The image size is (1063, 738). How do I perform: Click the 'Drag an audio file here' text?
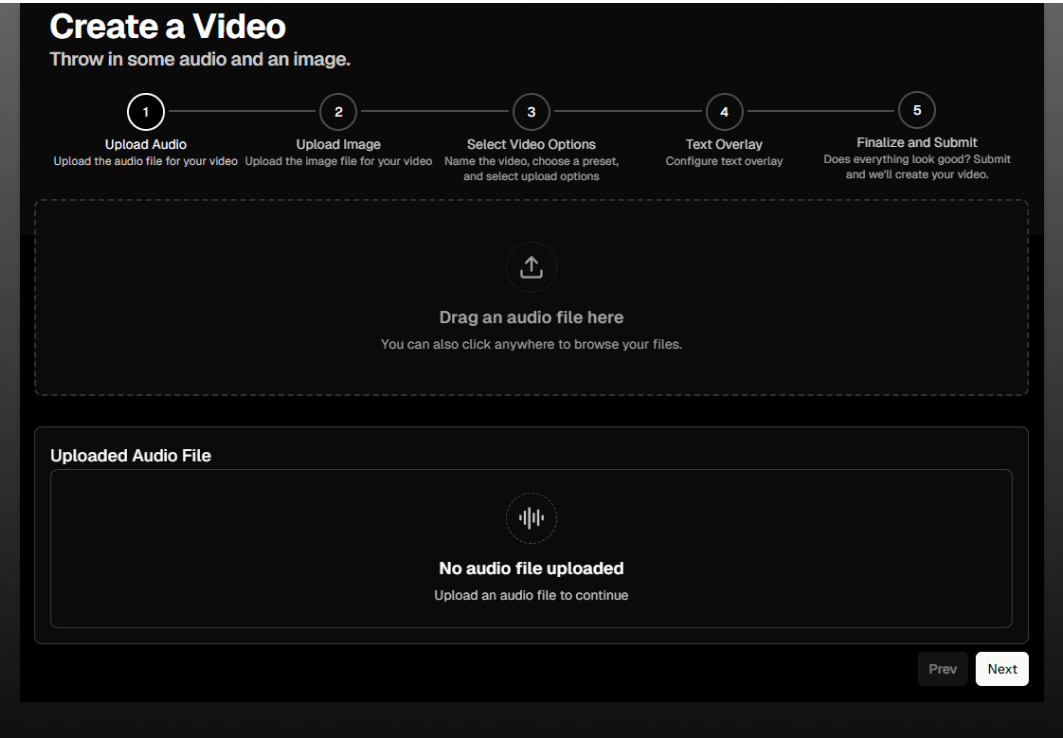(x=531, y=317)
